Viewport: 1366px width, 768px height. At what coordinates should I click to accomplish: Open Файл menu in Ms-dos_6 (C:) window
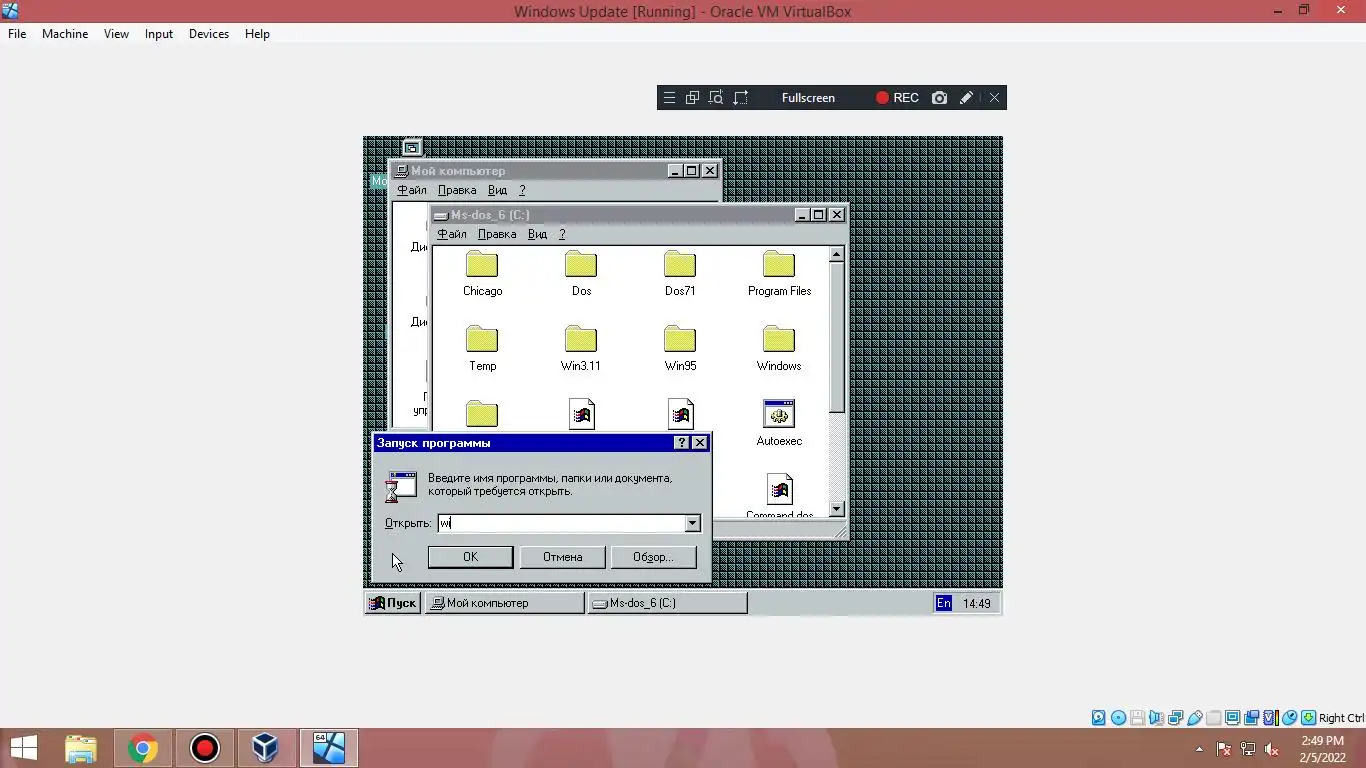click(452, 234)
